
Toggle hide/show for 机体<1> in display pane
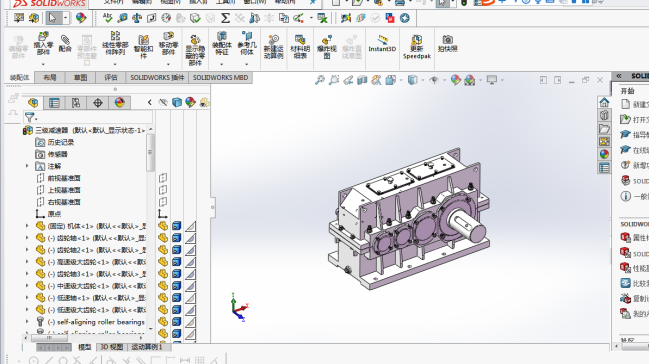163,226
